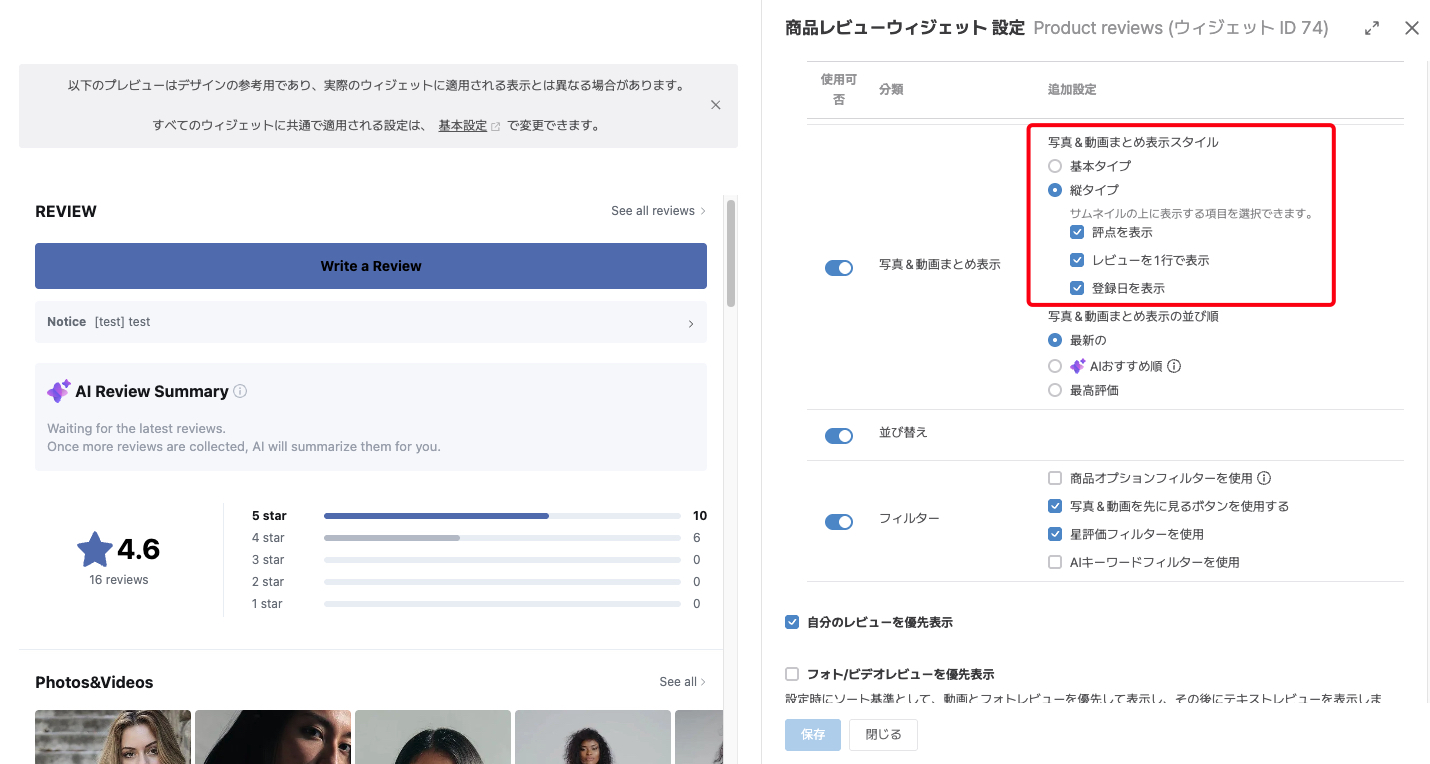Image resolution: width=1430 pixels, height=764 pixels.
Task: Open See all in Photos&Videos
Action: [682, 682]
